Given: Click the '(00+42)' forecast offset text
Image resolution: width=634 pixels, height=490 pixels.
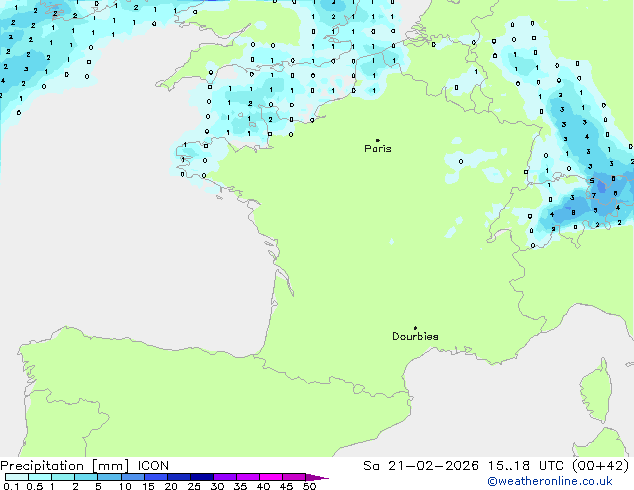Looking at the screenshot, I should (600, 466).
